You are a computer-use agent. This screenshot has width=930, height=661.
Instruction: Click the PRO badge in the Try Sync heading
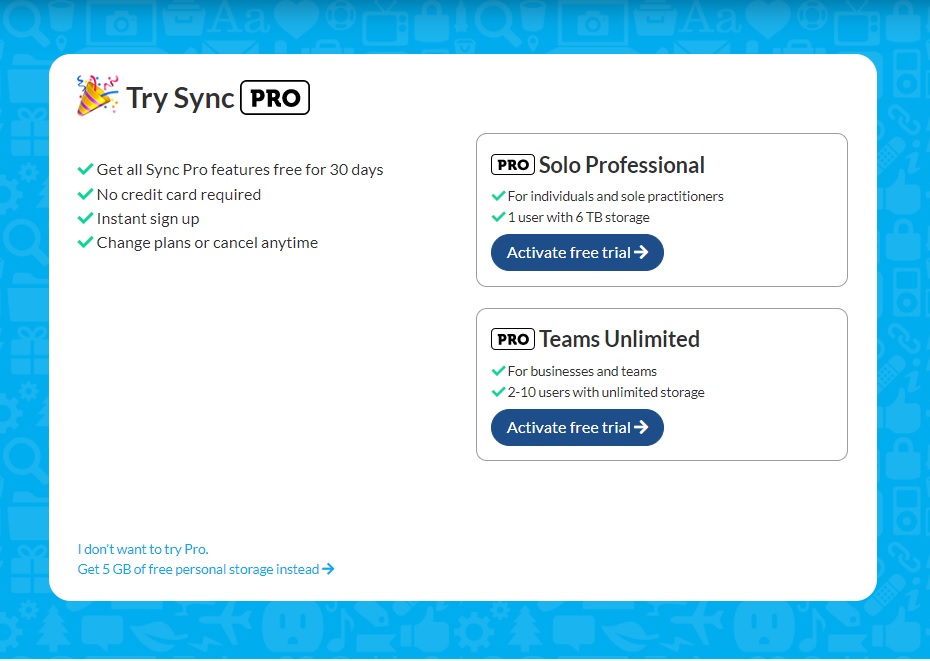coord(275,97)
